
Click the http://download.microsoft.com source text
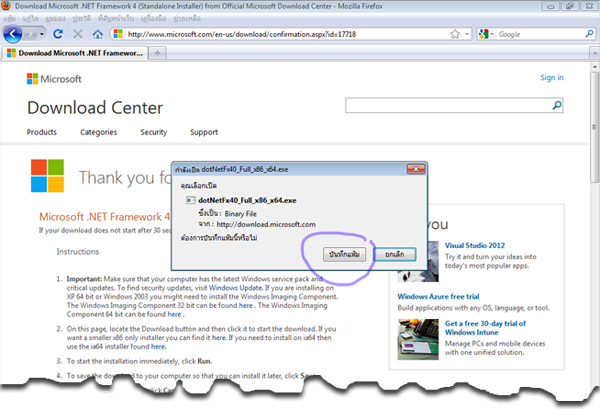point(266,224)
